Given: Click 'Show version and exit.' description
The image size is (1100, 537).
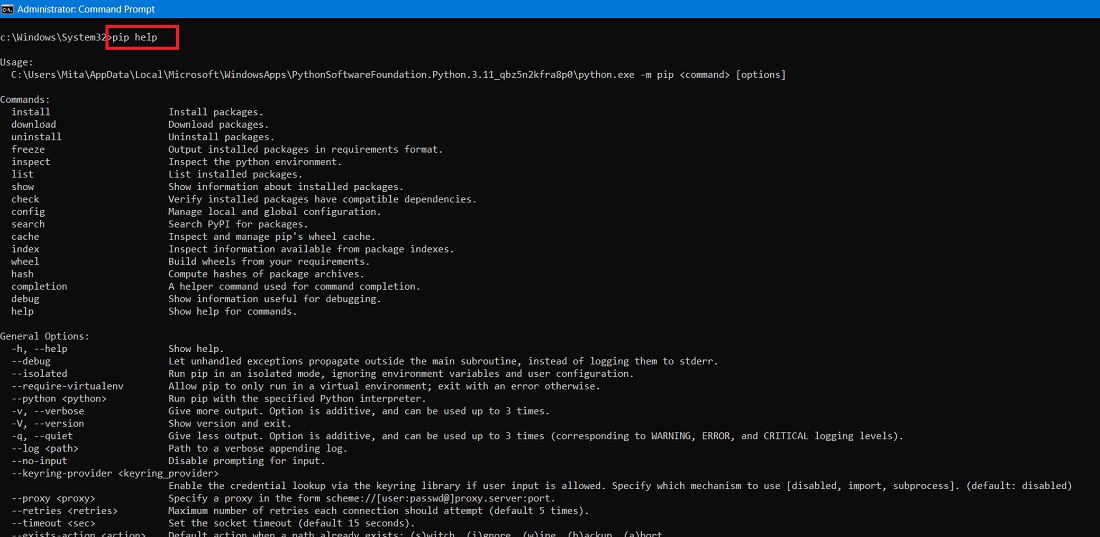Looking at the screenshot, I should [230, 423].
